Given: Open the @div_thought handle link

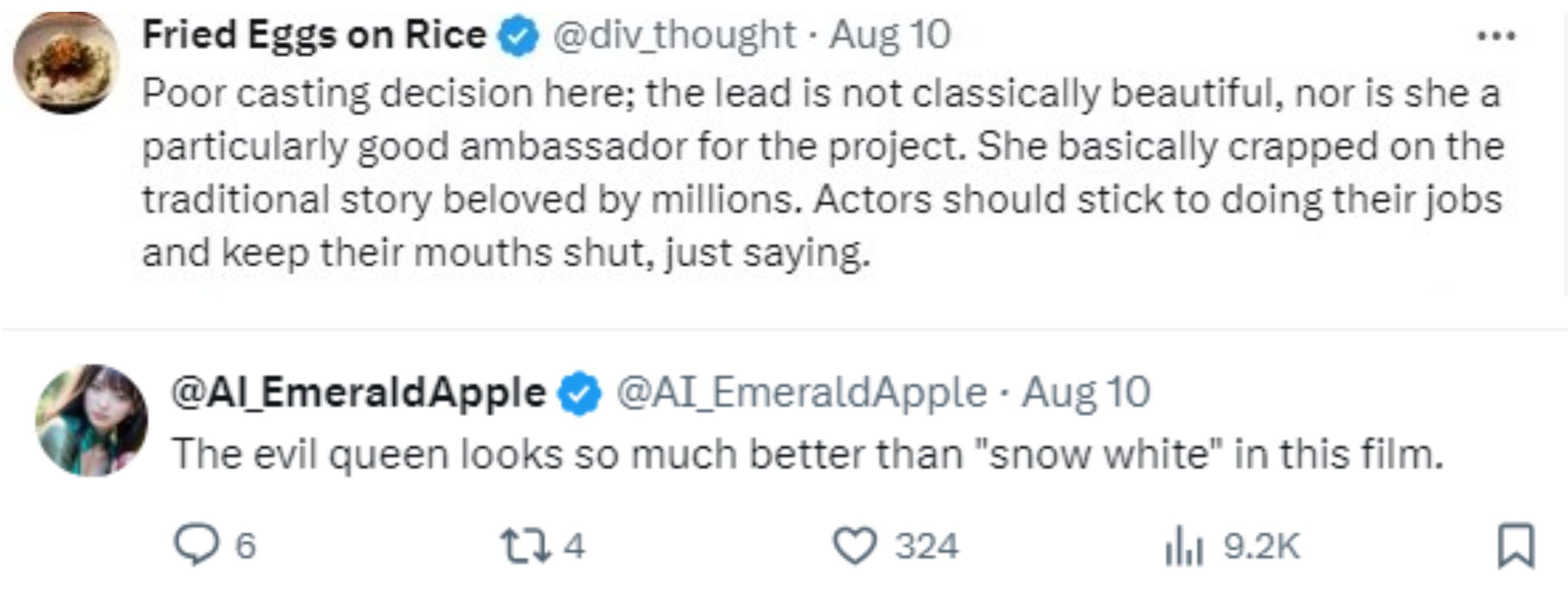Looking at the screenshot, I should click(x=674, y=35).
